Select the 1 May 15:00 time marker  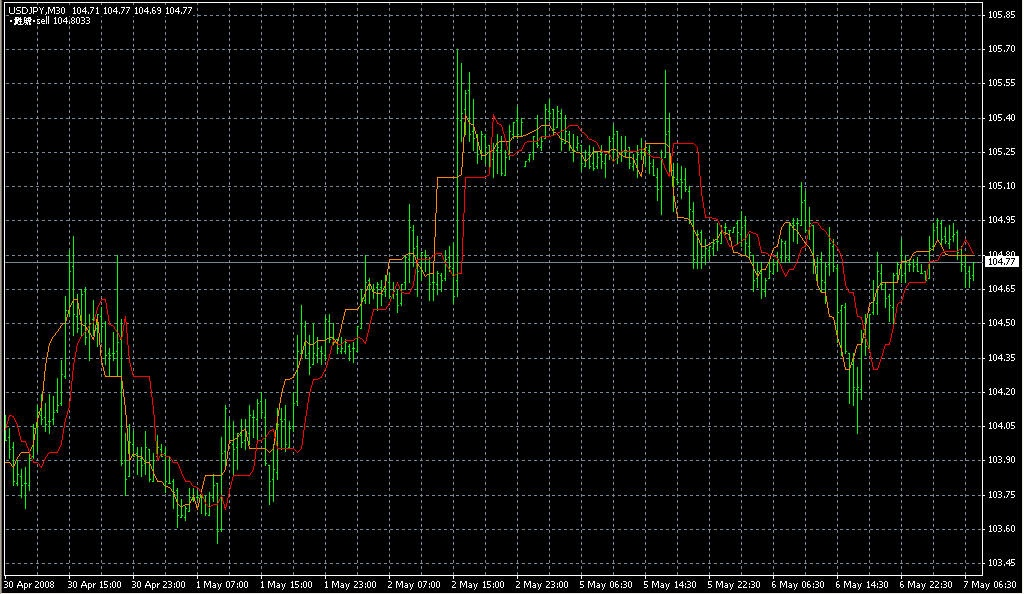pyautogui.click(x=285, y=583)
